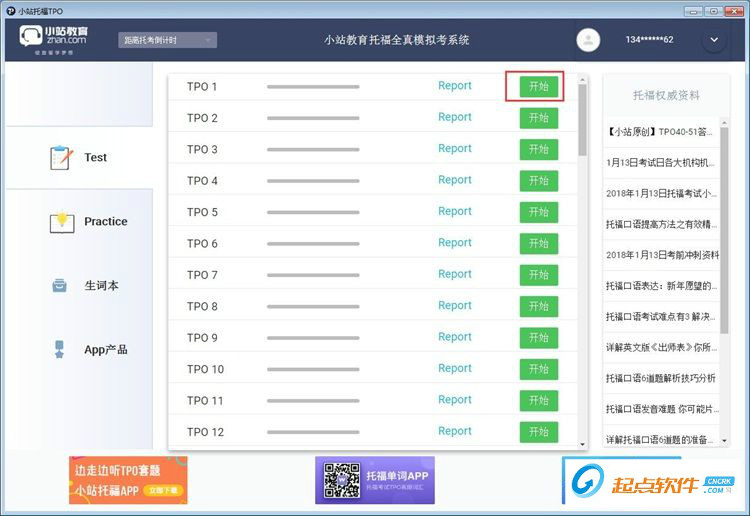Open the Practice lightbulb icon
Screen dimensions: 750x516
pos(62,221)
